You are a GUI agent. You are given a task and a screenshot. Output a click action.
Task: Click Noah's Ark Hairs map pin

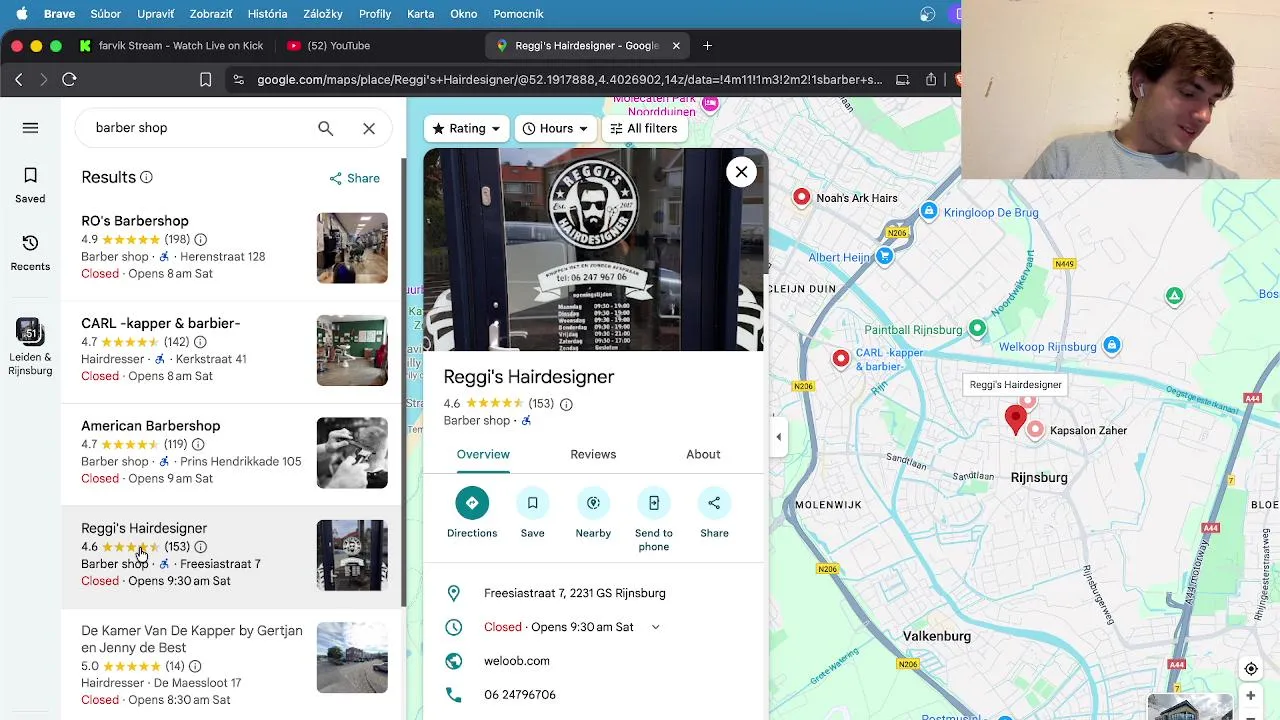click(801, 197)
